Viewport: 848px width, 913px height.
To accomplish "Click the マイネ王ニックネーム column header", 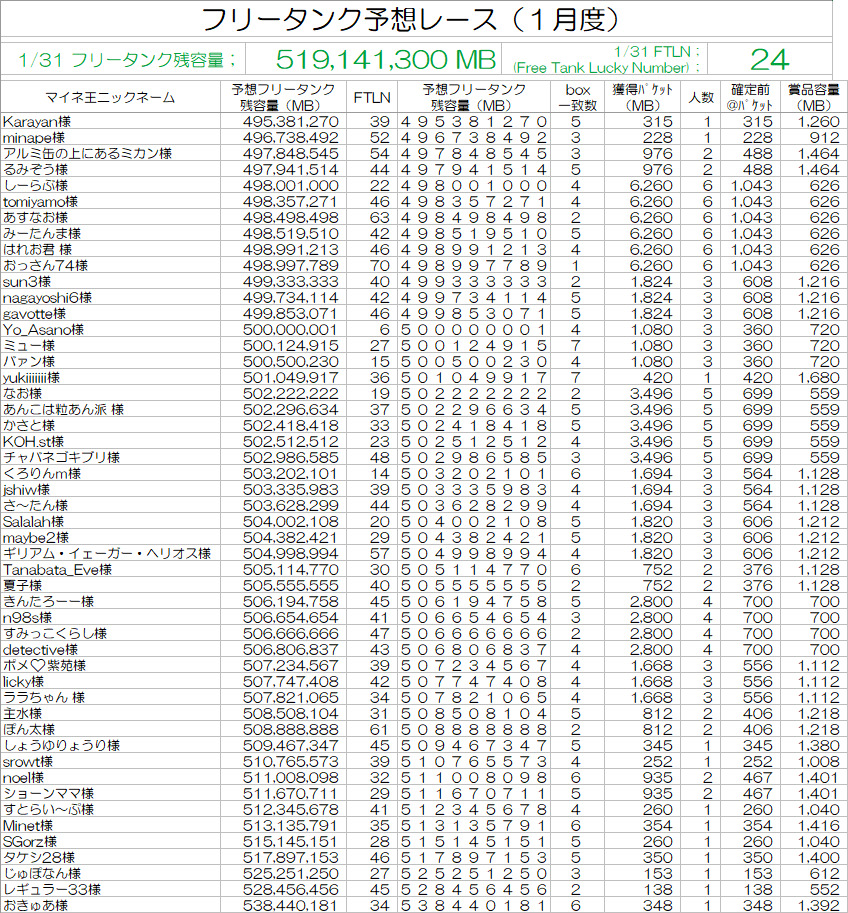I will coord(110,97).
